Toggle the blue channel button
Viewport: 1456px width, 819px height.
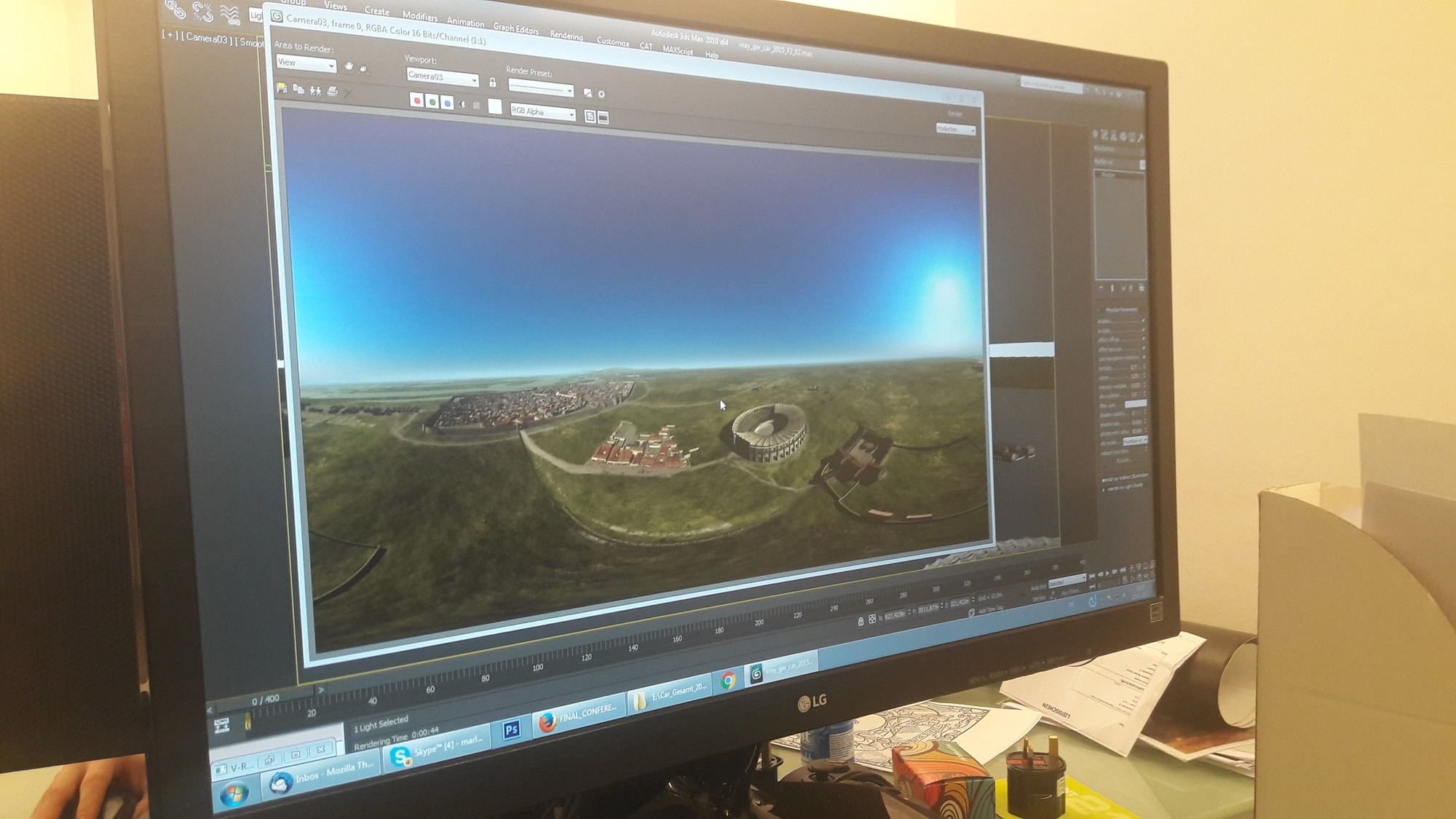tap(447, 103)
